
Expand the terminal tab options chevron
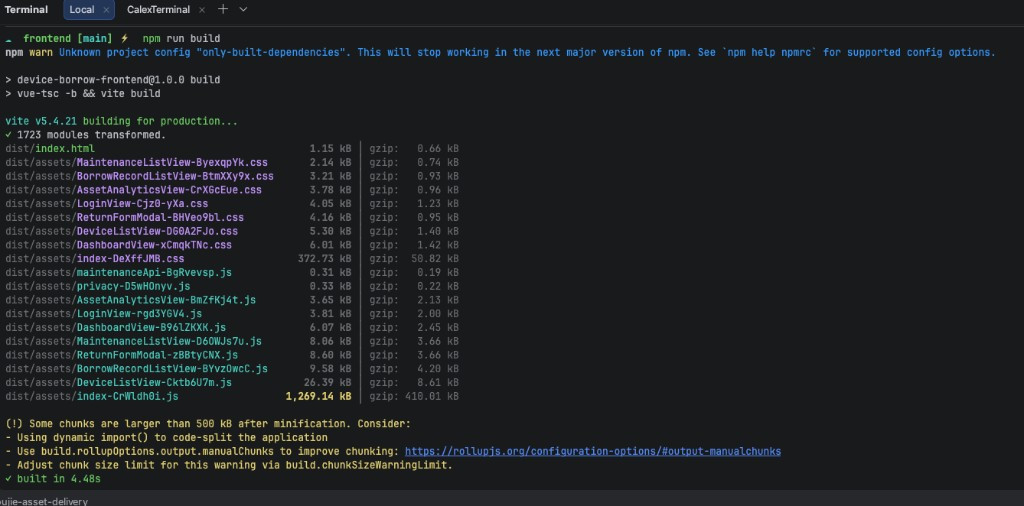point(243,9)
